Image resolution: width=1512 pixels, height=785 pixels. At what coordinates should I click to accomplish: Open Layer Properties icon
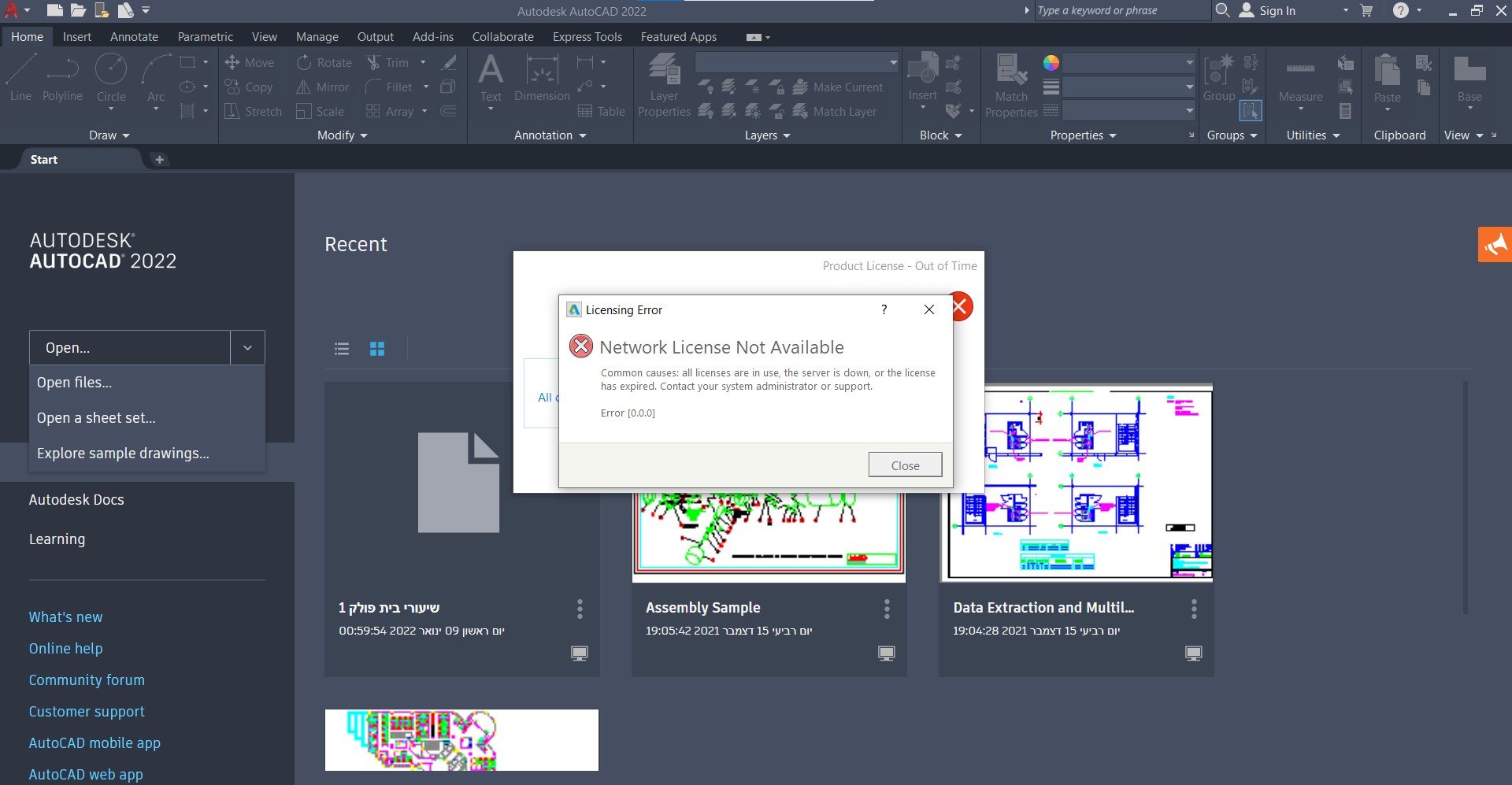[664, 77]
